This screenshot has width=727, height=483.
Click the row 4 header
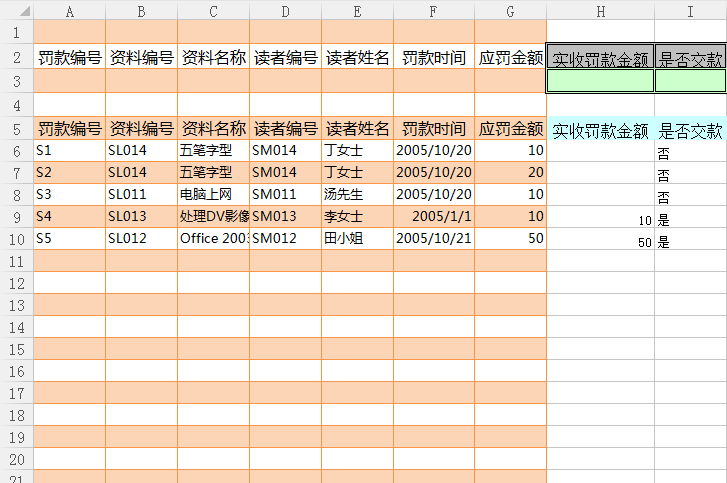(x=16, y=105)
